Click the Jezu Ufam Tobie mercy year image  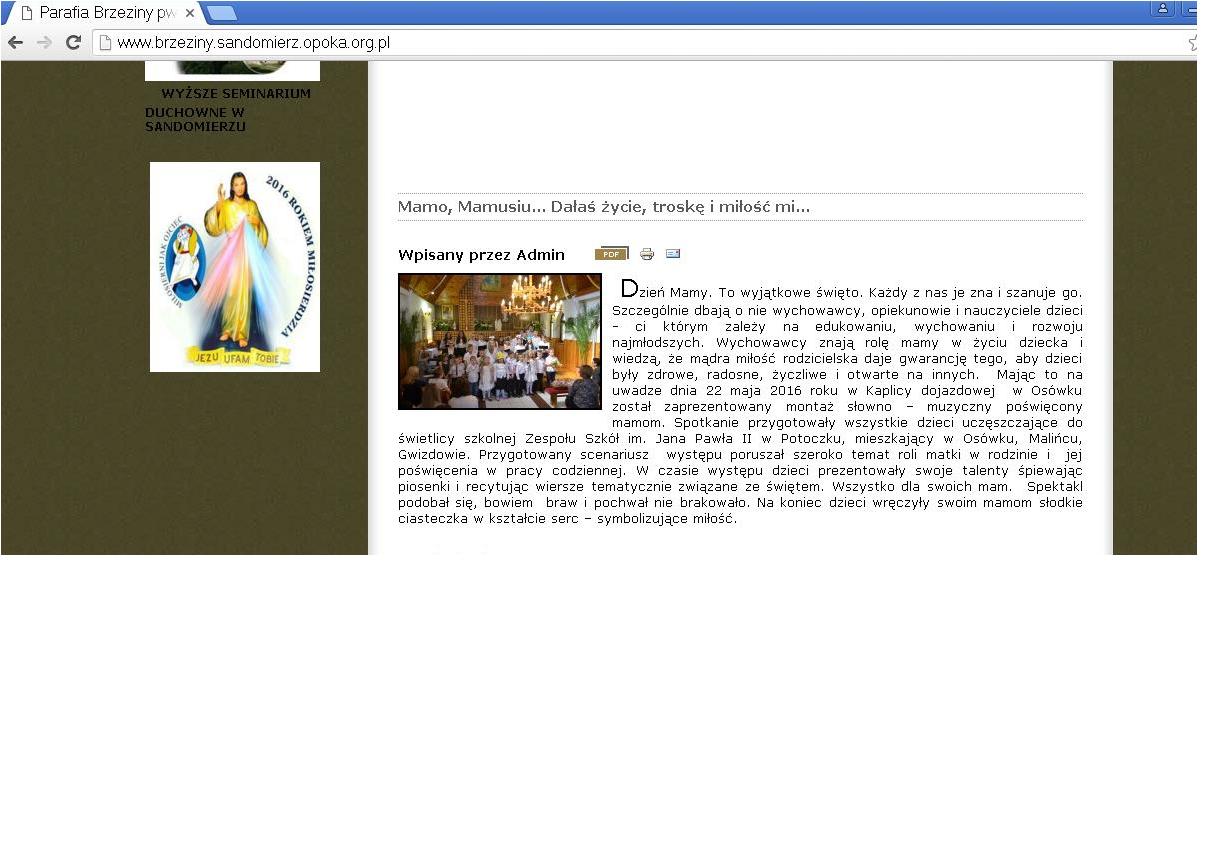point(235,267)
